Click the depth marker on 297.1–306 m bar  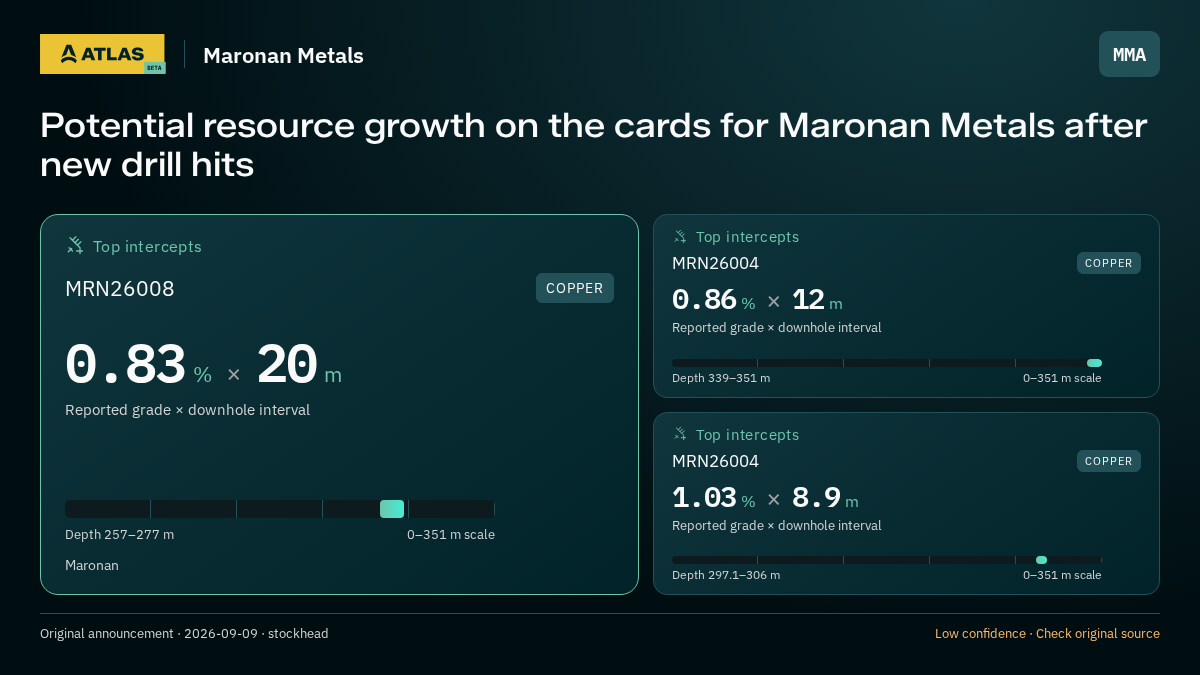coord(1041,560)
